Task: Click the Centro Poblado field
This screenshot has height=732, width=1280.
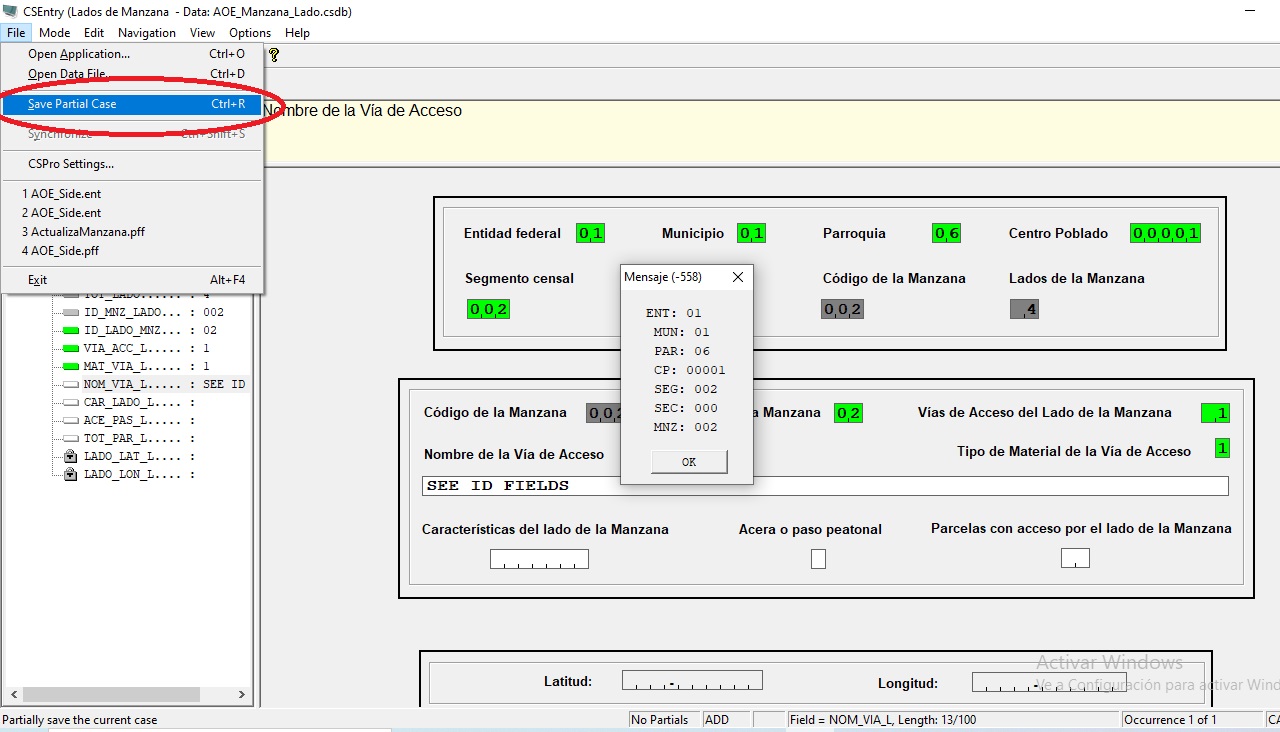Action: tap(1166, 234)
